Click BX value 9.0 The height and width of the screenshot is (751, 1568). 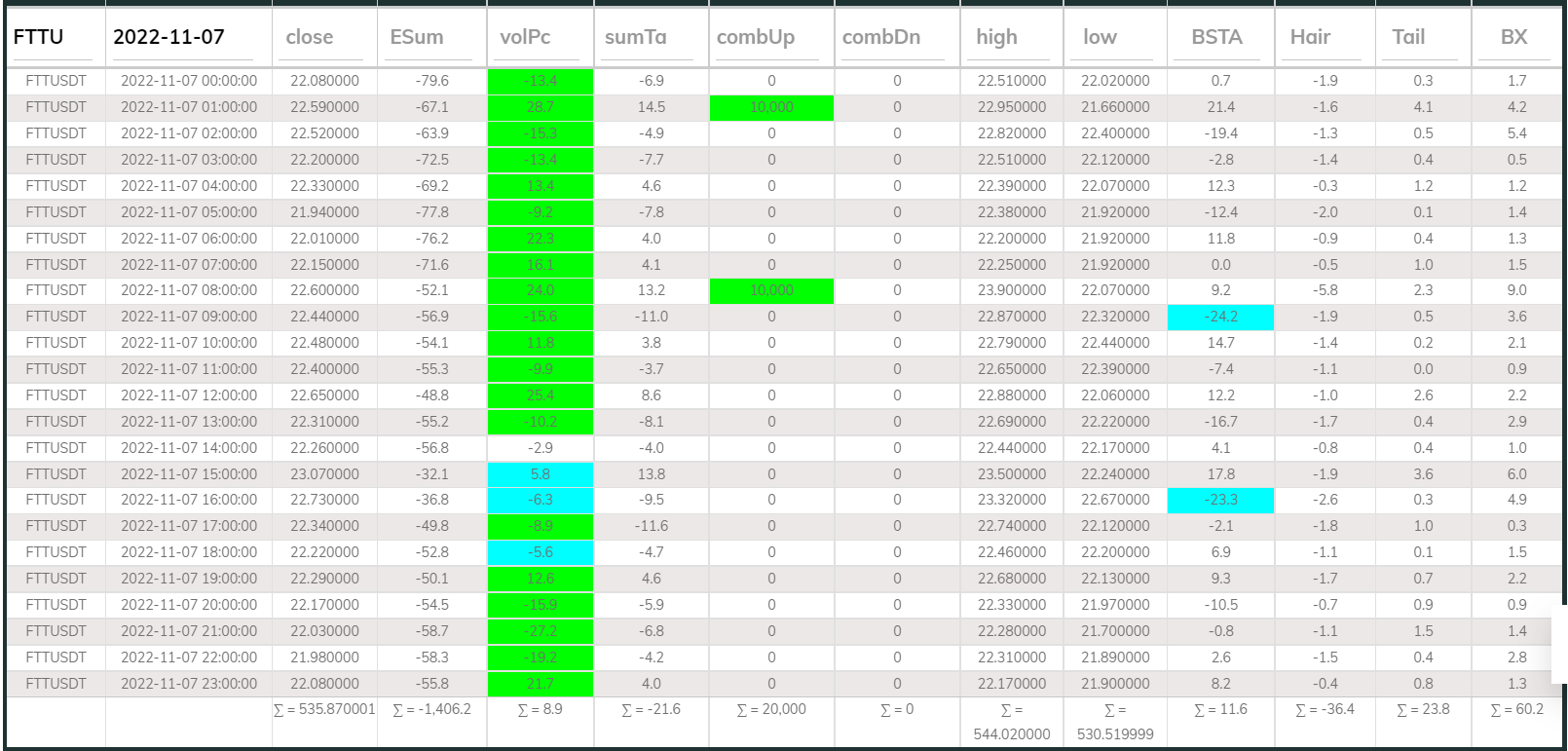pos(1517,290)
